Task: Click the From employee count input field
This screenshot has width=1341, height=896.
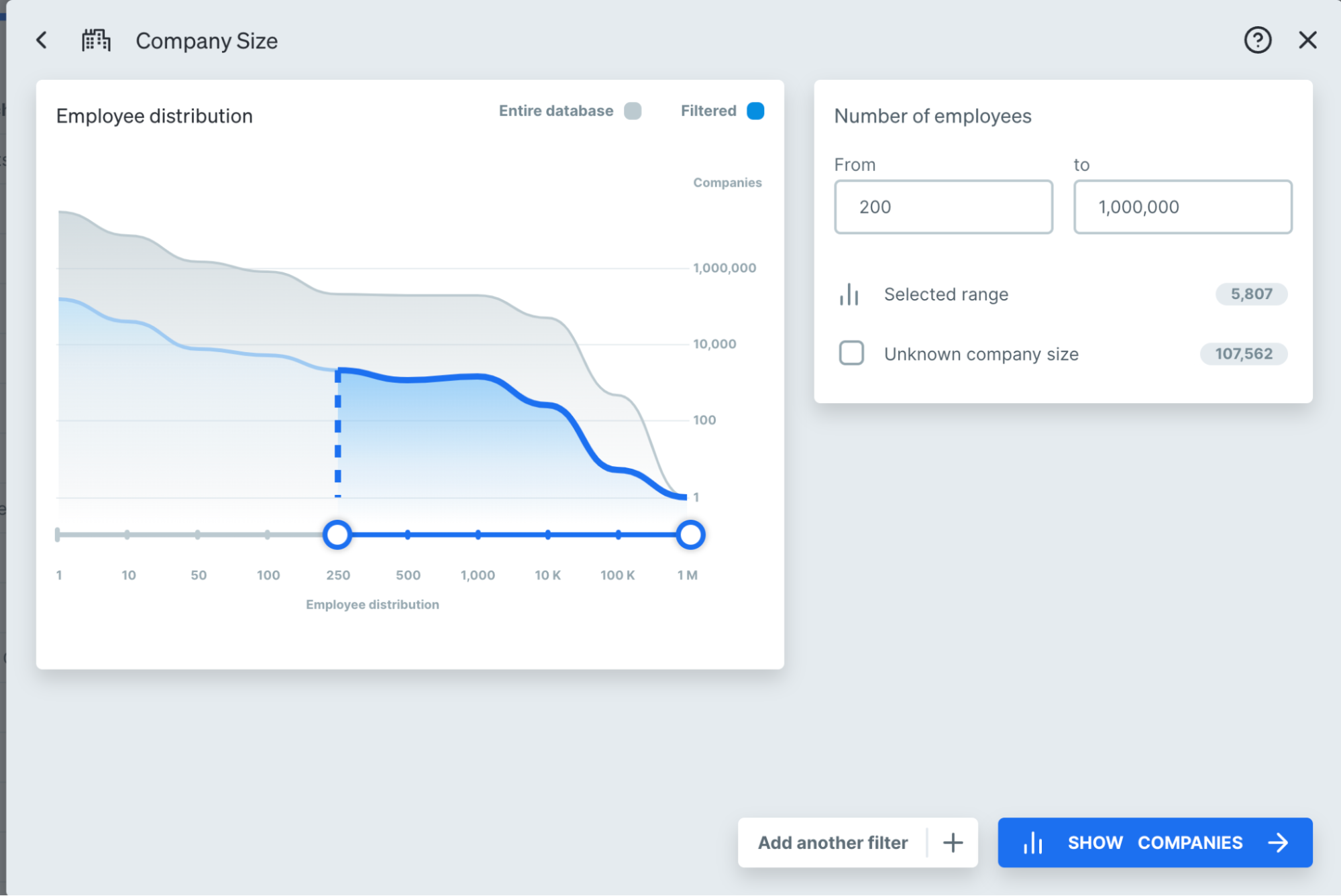Action: 943,207
